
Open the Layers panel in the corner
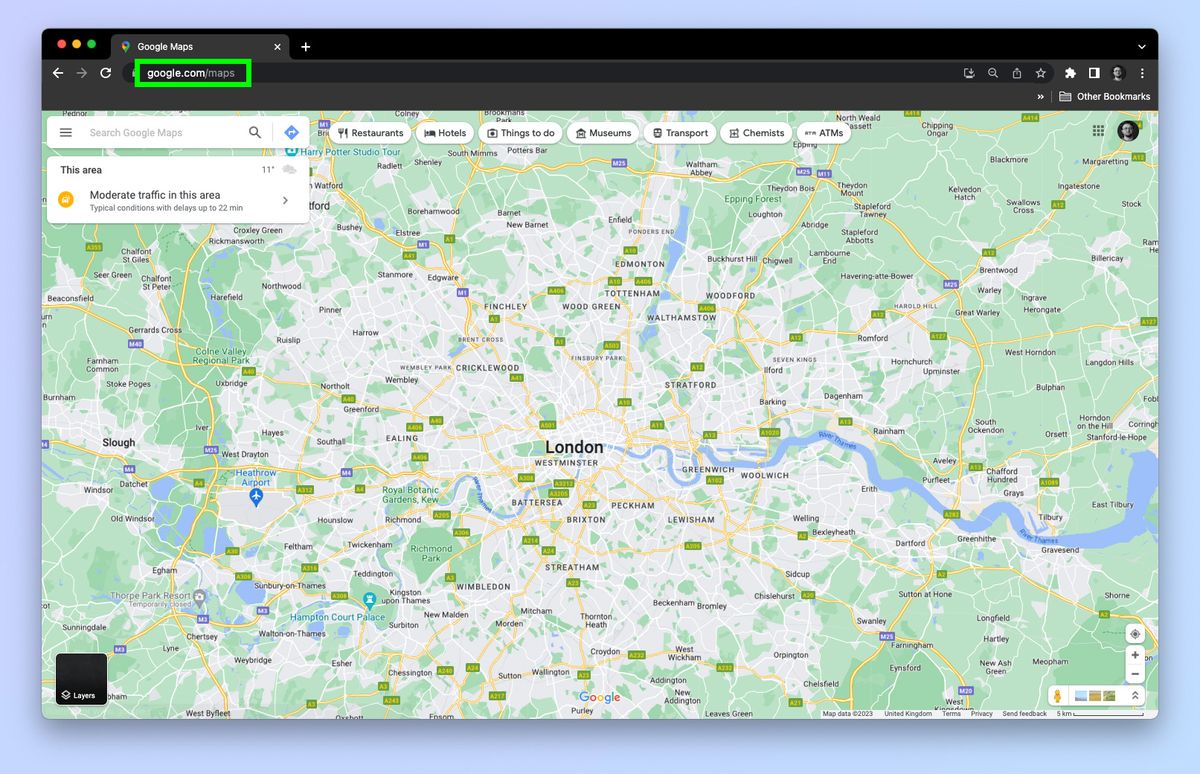pyautogui.click(x=80, y=678)
